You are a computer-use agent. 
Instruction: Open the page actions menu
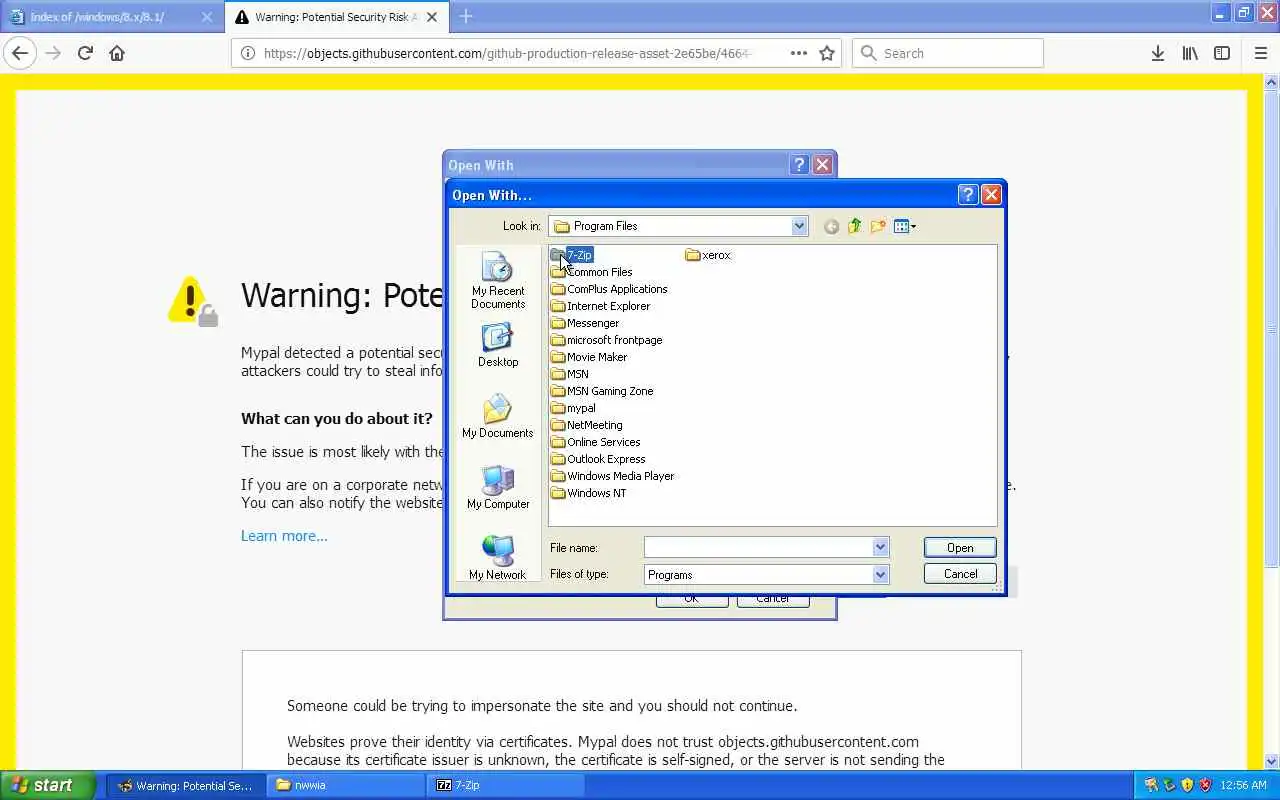(798, 53)
